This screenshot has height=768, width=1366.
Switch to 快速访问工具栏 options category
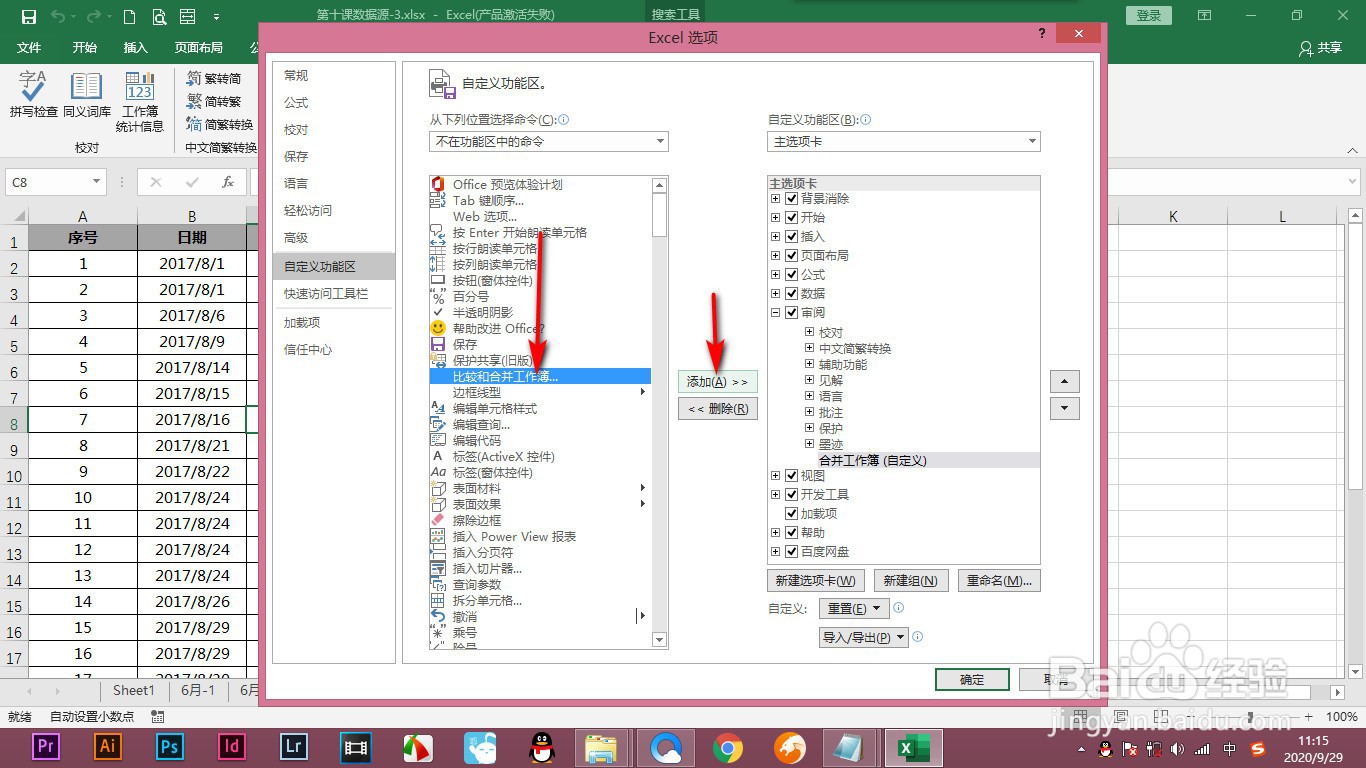point(334,294)
